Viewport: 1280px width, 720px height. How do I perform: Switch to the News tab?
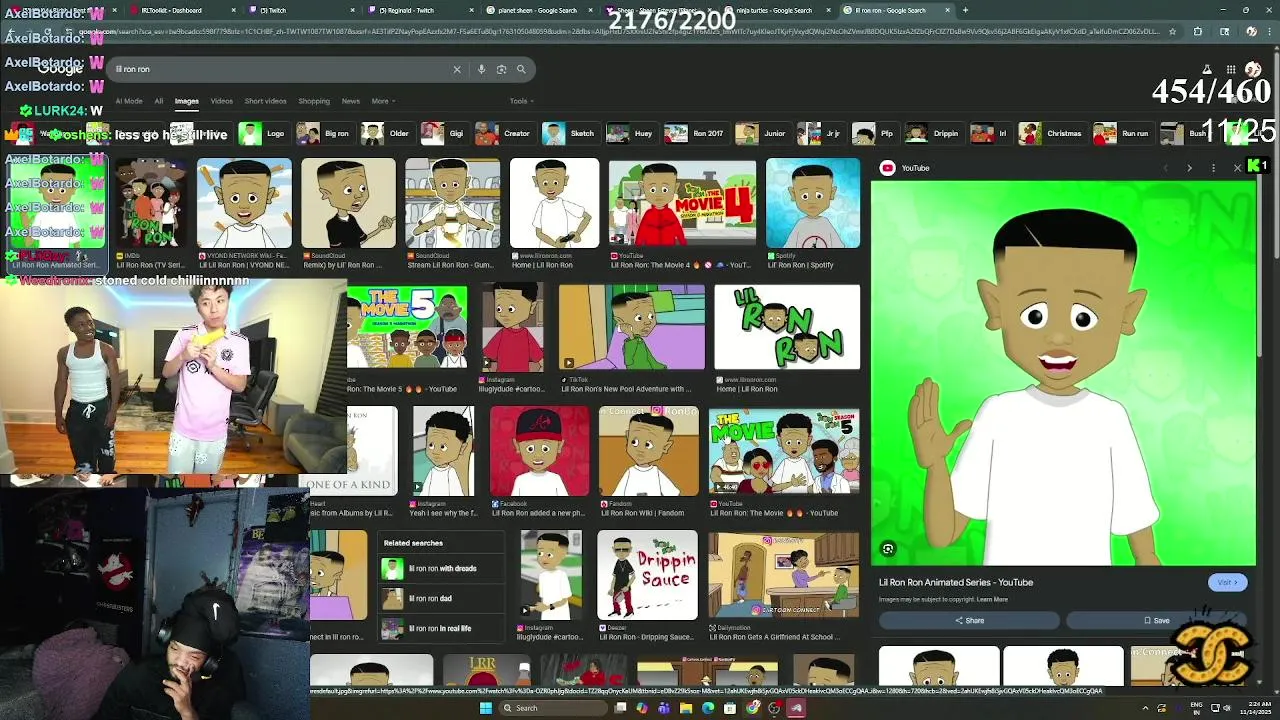coord(350,101)
